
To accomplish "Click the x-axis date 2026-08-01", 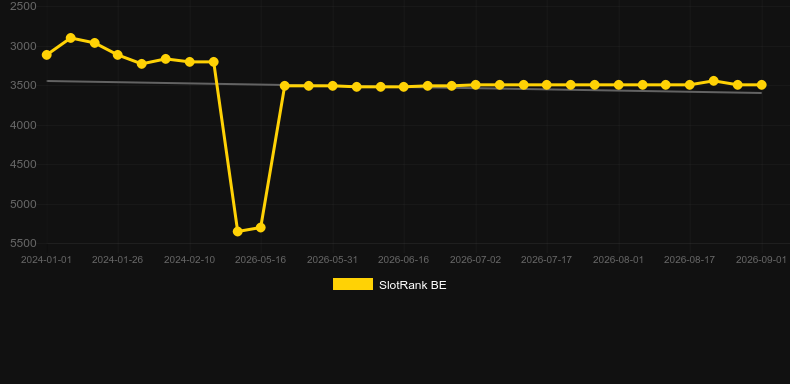I will [x=618, y=260].
